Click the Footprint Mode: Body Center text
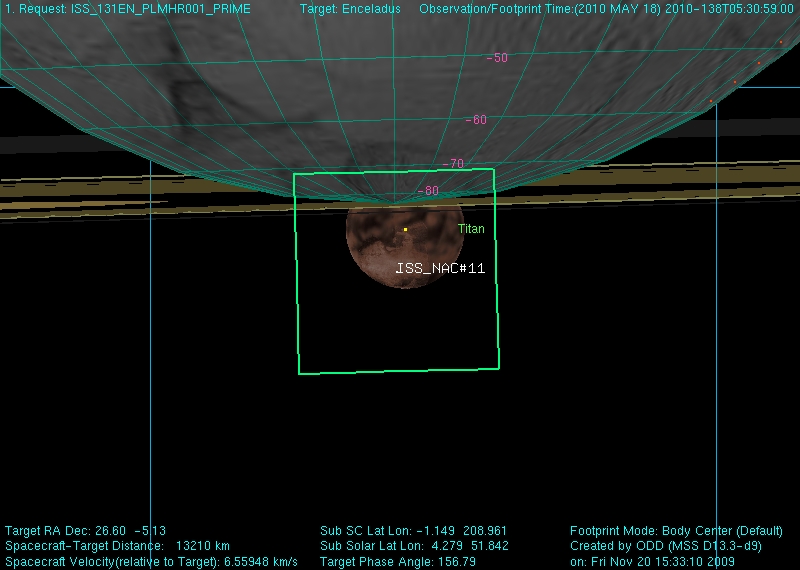 click(x=676, y=531)
